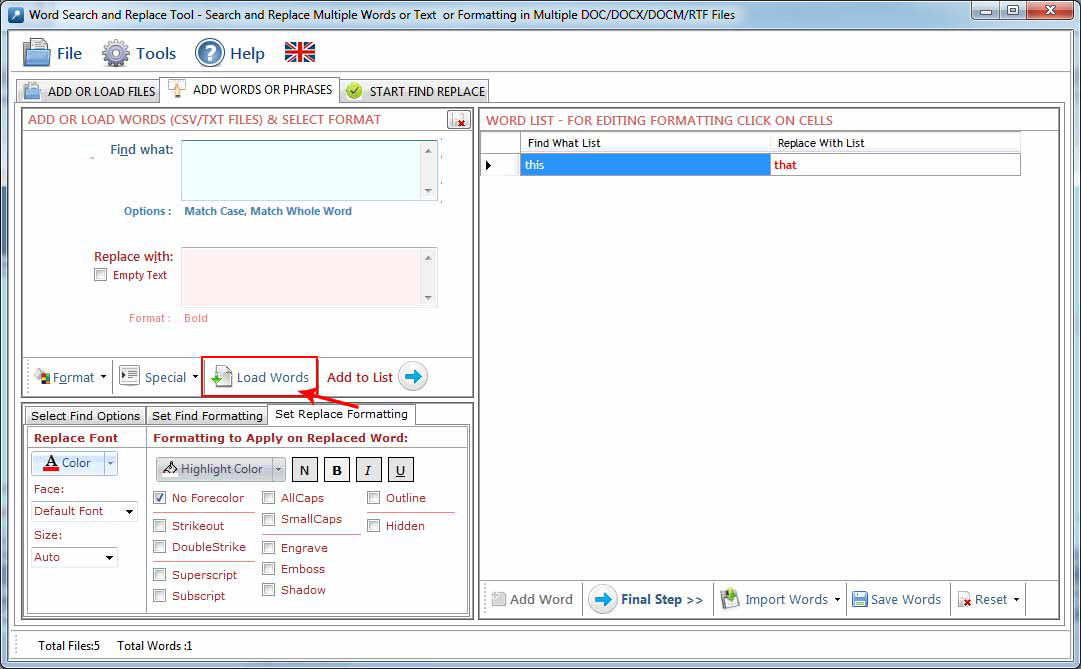
Task: Enable the Emboss checkbox
Action: pos(269,569)
